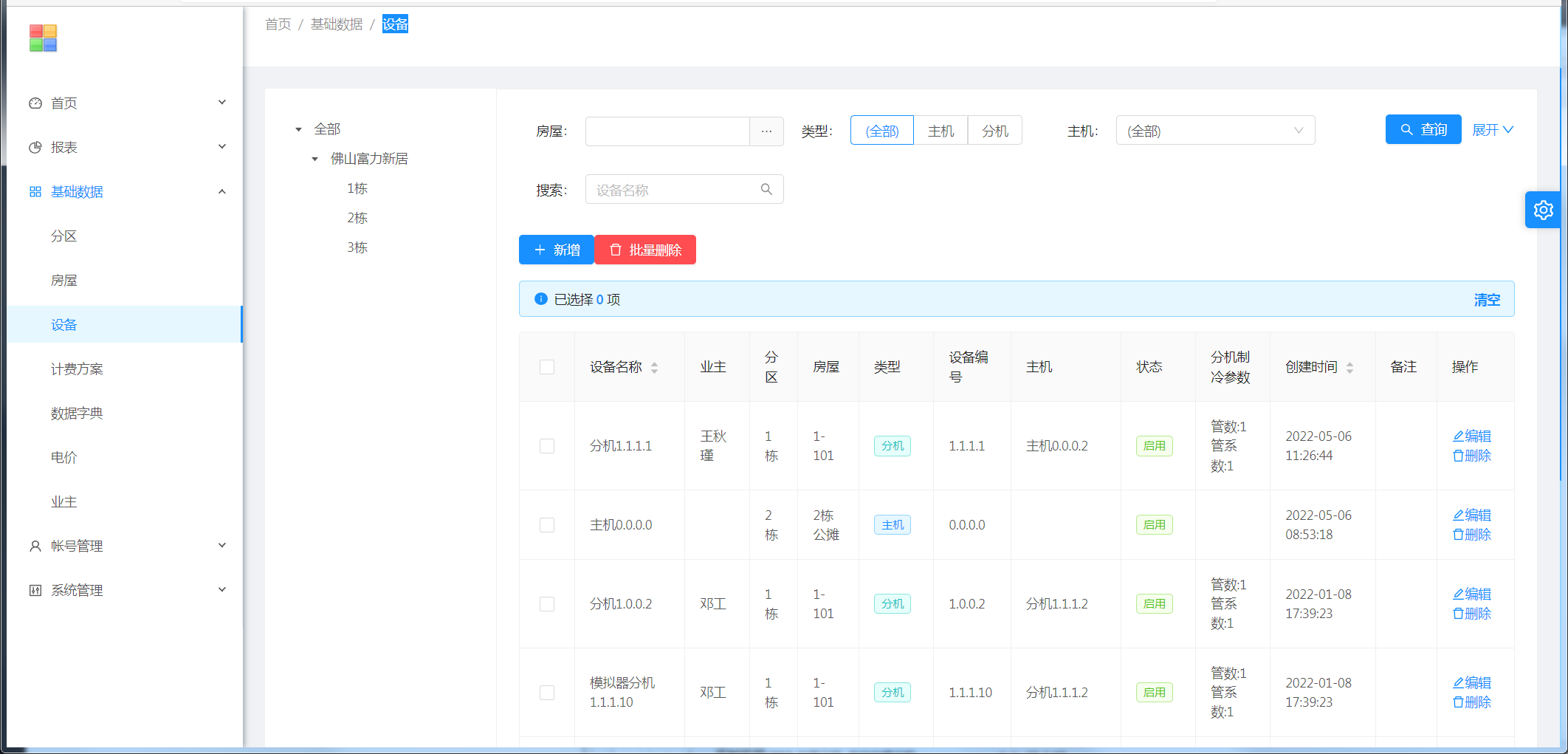1568x754 pixels.
Task: Select the 主机 type filter option
Action: click(941, 131)
